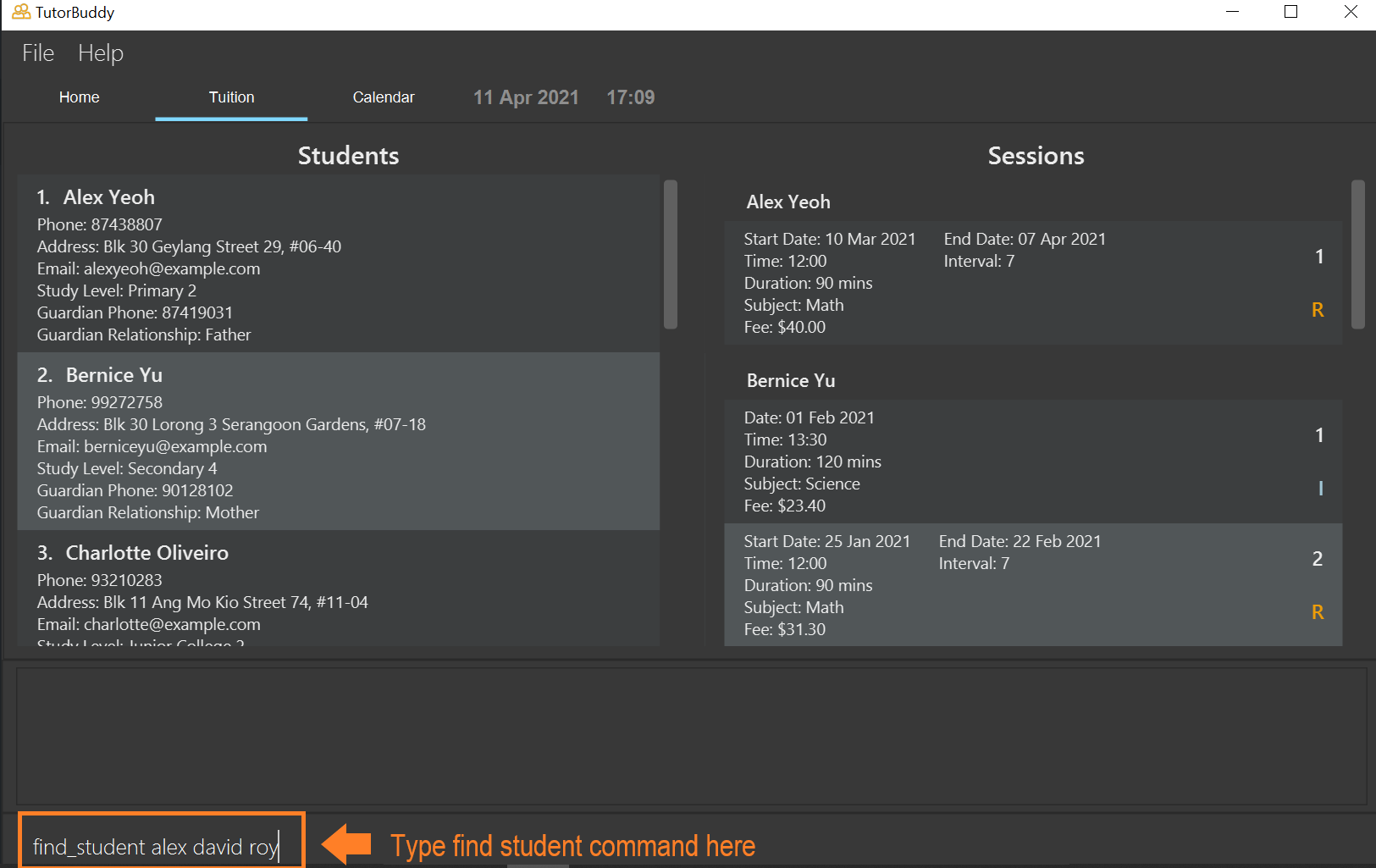Image resolution: width=1376 pixels, height=868 pixels.
Task: Click the email alexyeoh@example.com
Action: coord(172,269)
